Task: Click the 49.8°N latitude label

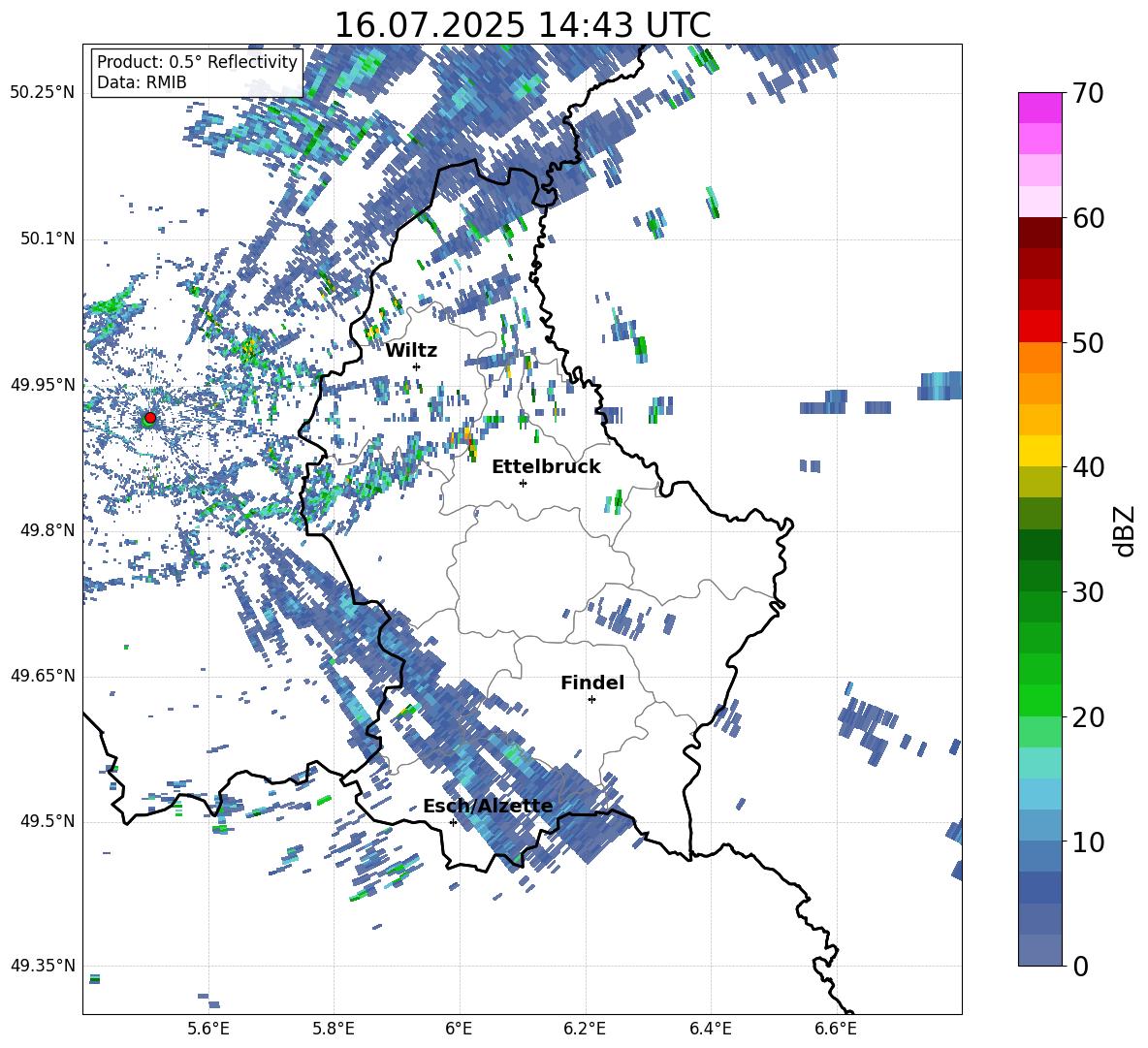Action: [x=48, y=530]
